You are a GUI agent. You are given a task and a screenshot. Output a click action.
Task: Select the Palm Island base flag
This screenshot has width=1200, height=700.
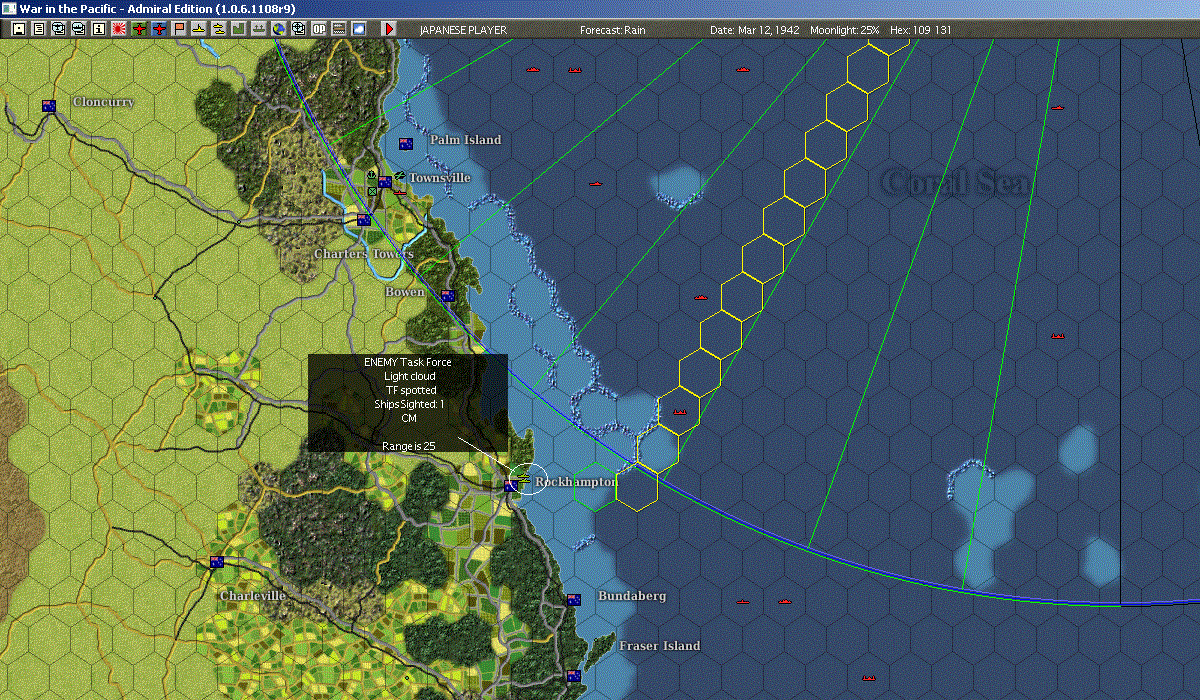click(x=406, y=144)
